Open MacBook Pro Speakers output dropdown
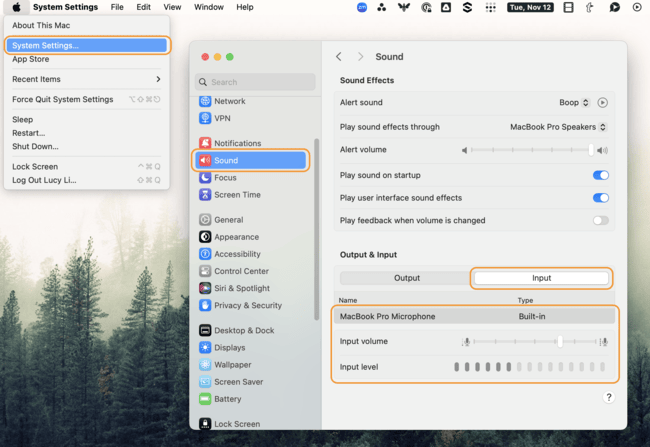Viewport: 650px width, 447px height. (558, 127)
